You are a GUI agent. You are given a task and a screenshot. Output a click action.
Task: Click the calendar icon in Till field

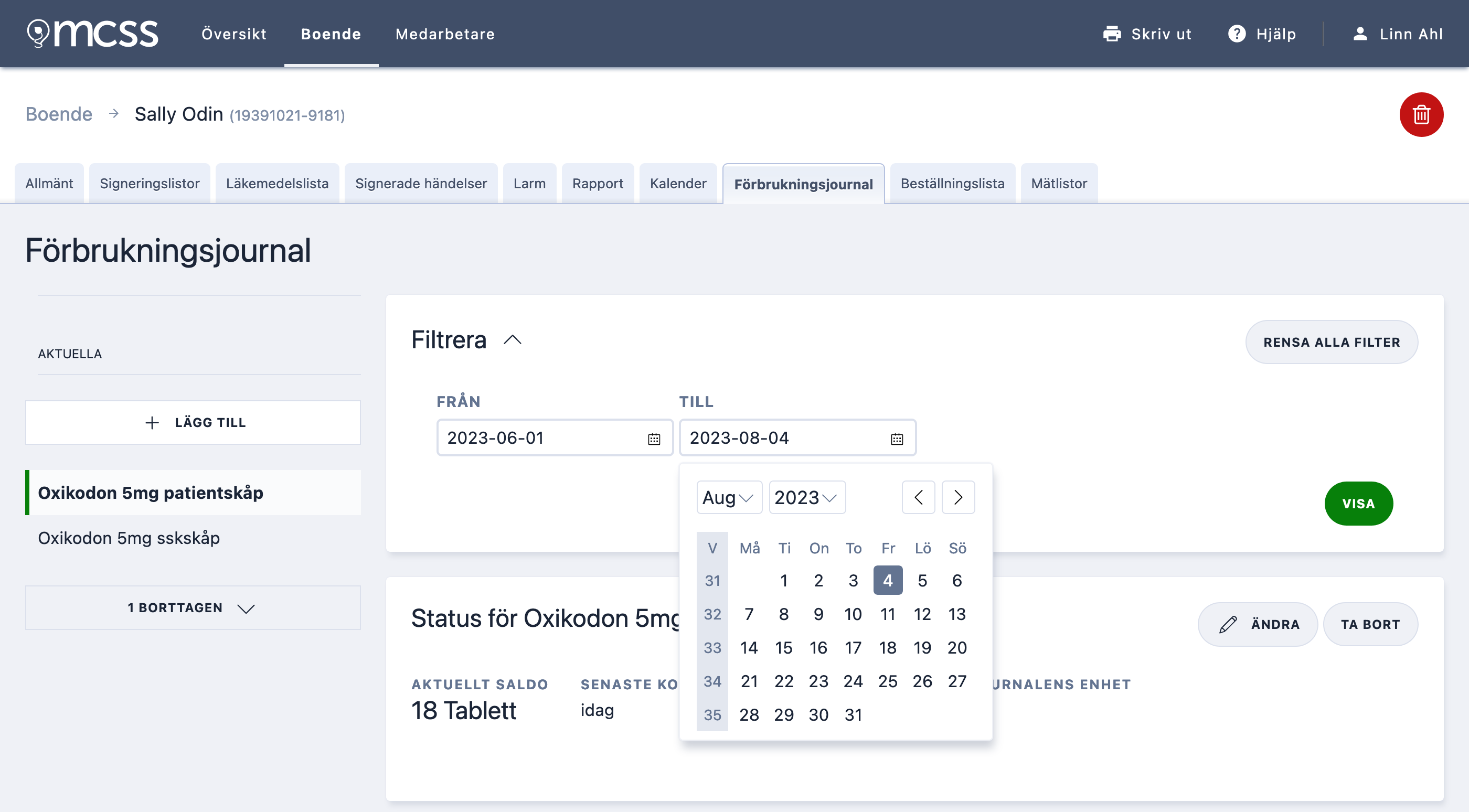pos(897,439)
